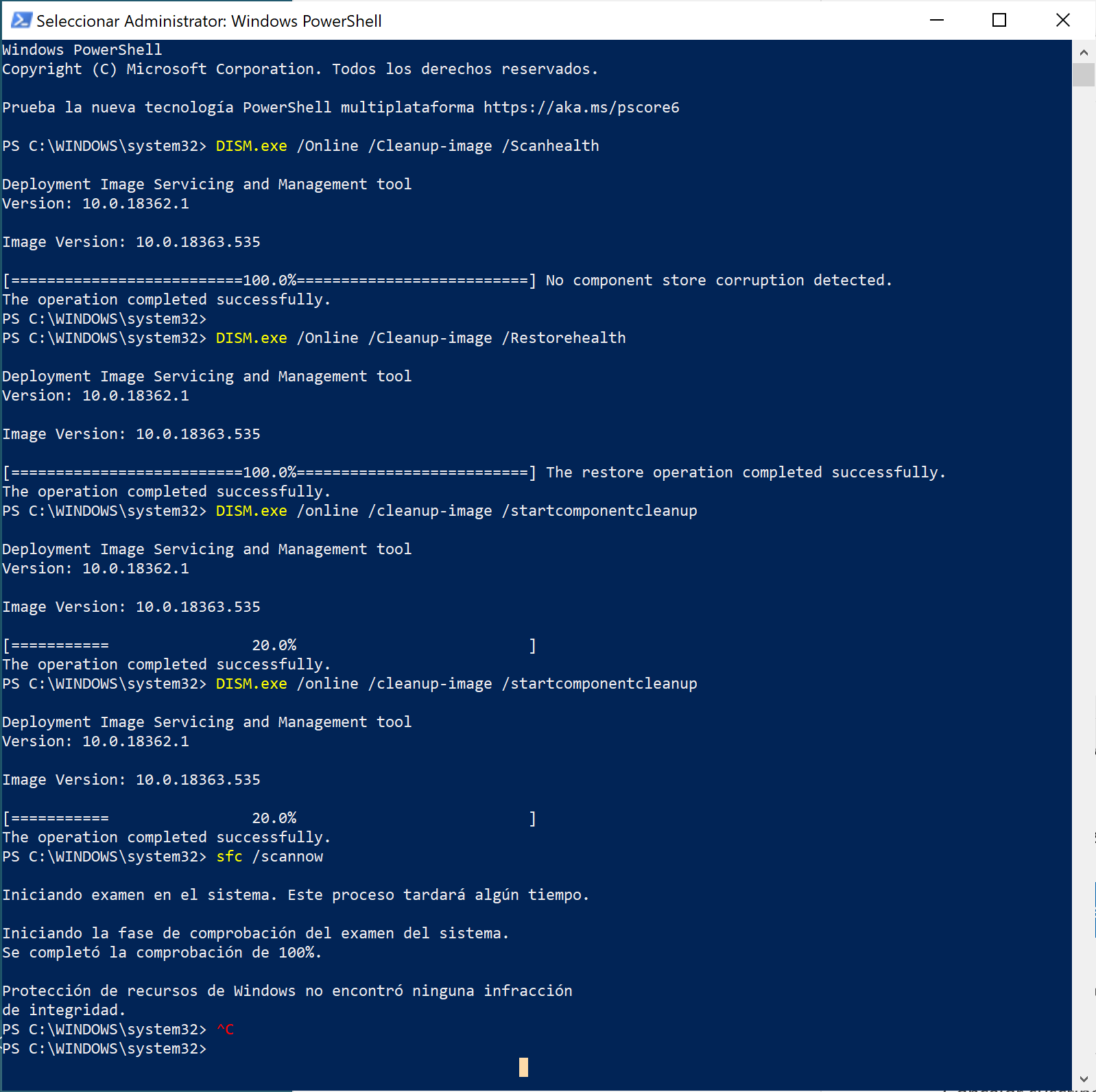Maximize the PowerShell window
Screen dimensions: 1096x1092
(x=999, y=21)
